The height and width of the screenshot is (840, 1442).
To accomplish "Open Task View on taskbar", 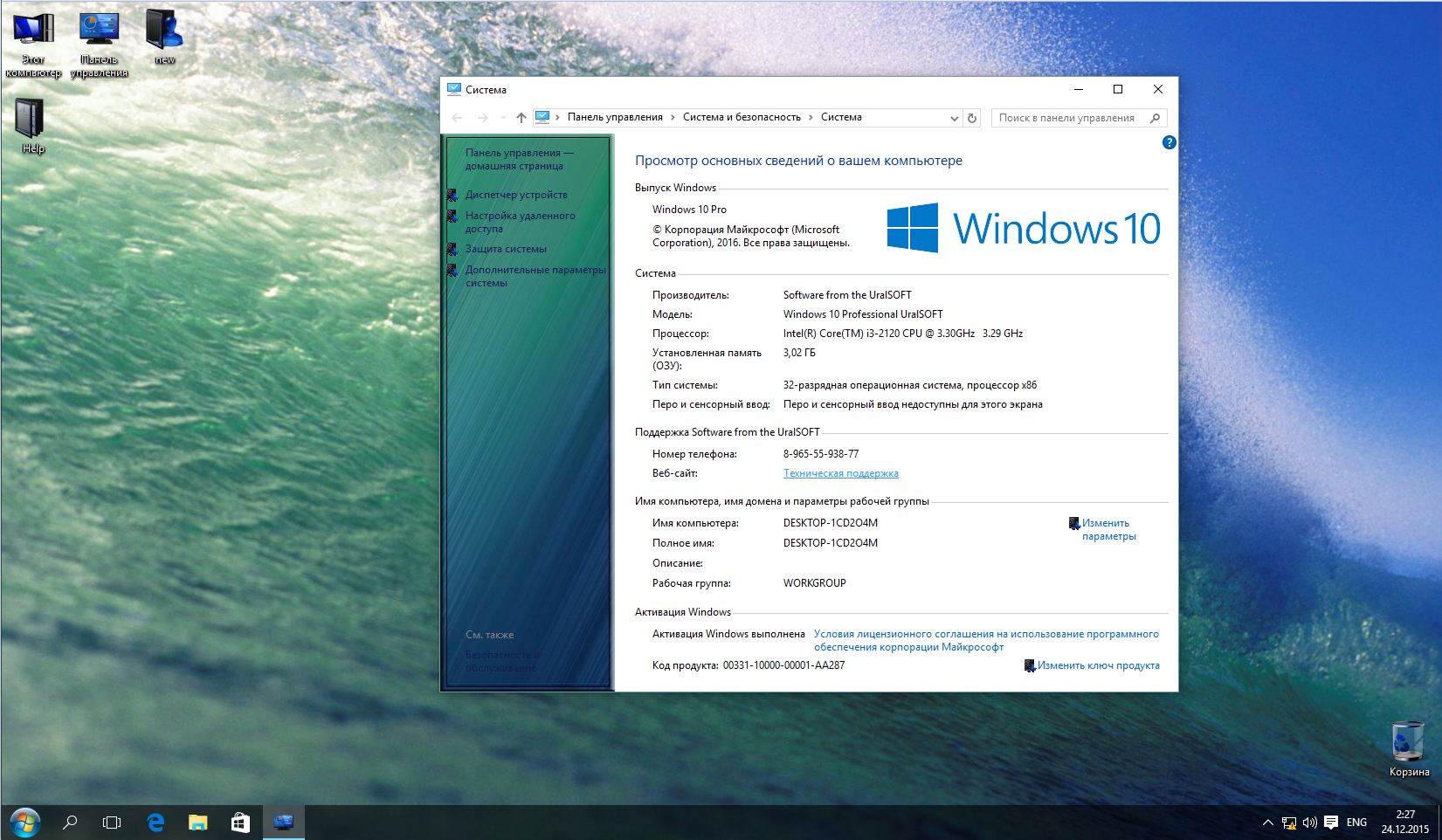I will coord(112,823).
